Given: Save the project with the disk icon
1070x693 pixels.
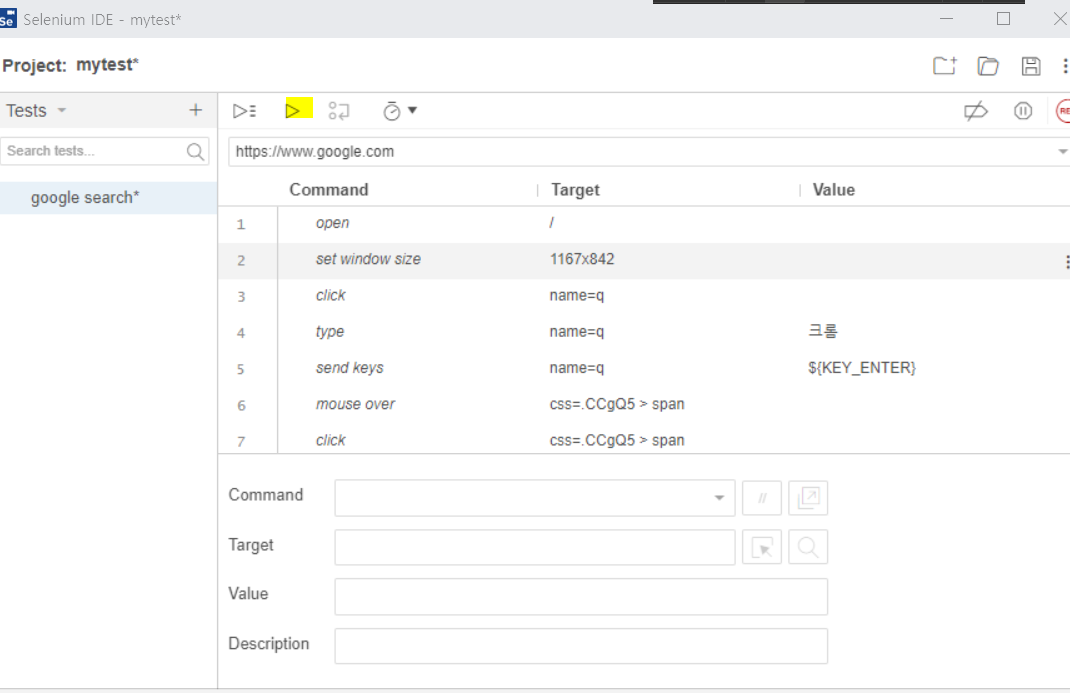Looking at the screenshot, I should pyautogui.click(x=1030, y=66).
